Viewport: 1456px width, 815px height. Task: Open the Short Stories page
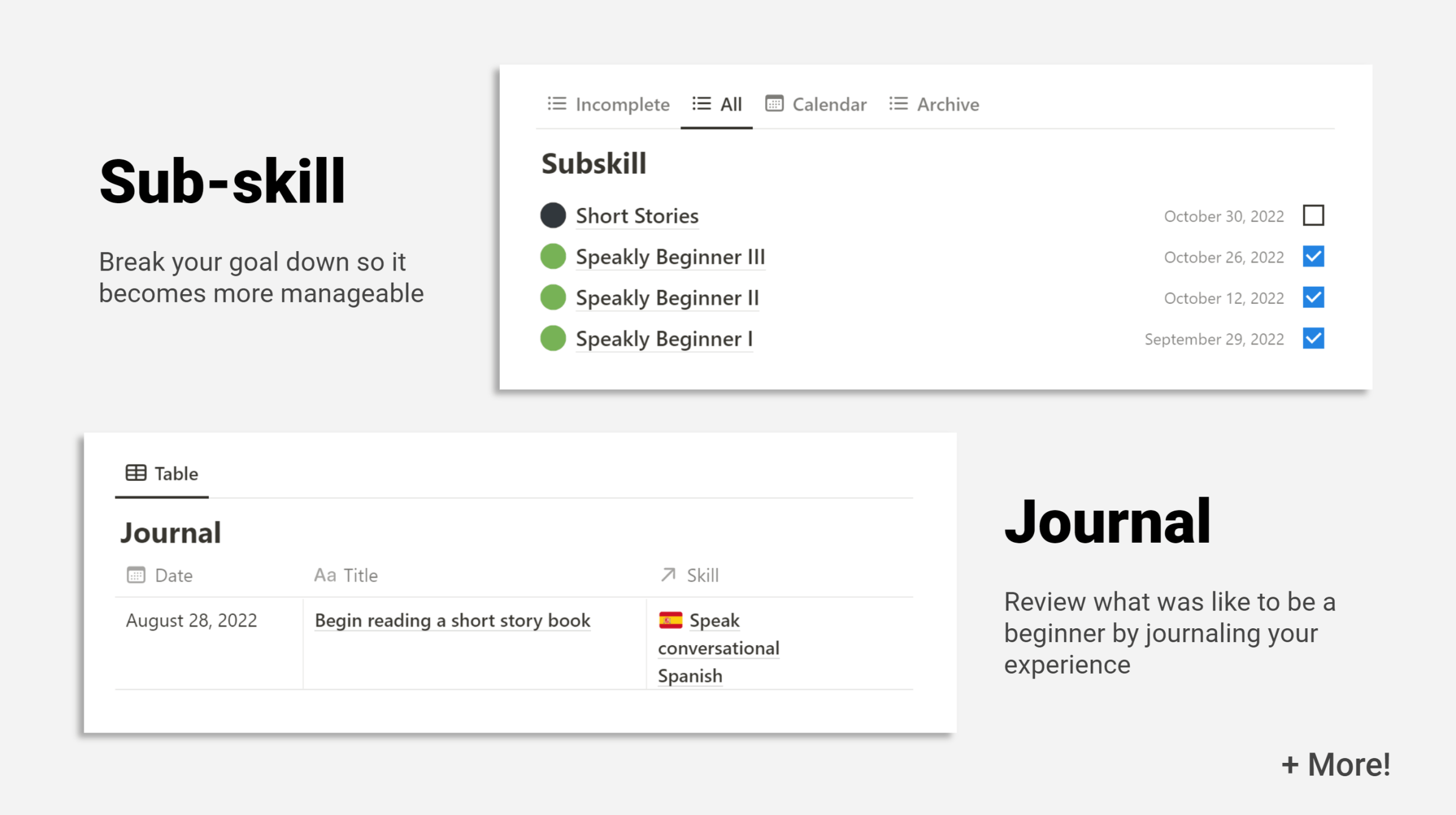[636, 215]
